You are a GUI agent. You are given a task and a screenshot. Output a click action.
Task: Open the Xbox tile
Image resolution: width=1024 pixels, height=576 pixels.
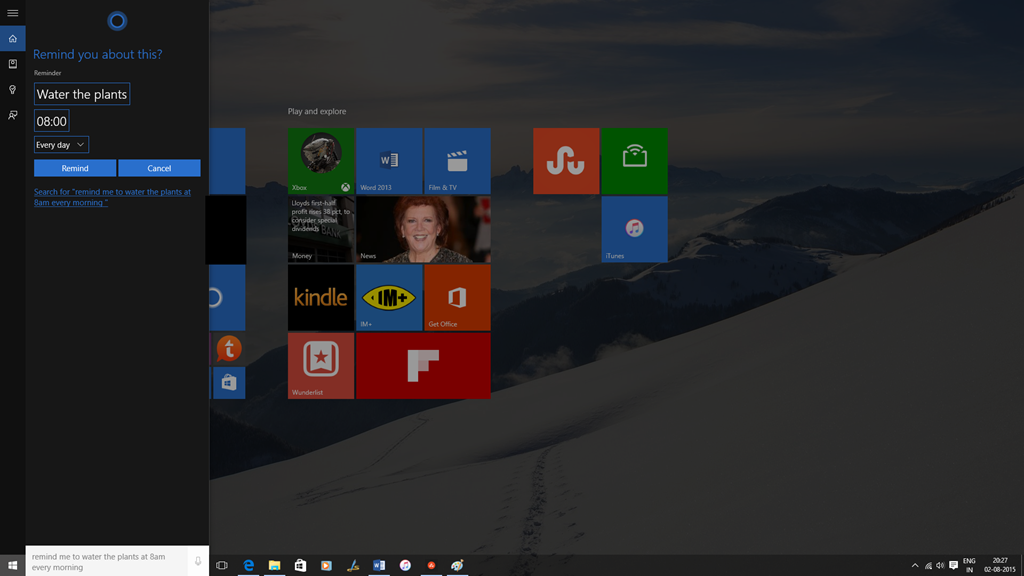pos(321,161)
